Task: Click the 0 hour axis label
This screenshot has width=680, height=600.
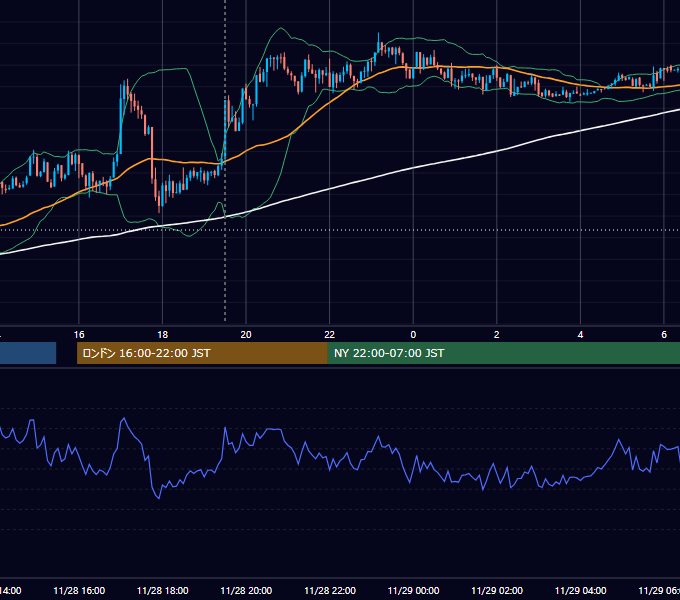Action: tap(413, 335)
